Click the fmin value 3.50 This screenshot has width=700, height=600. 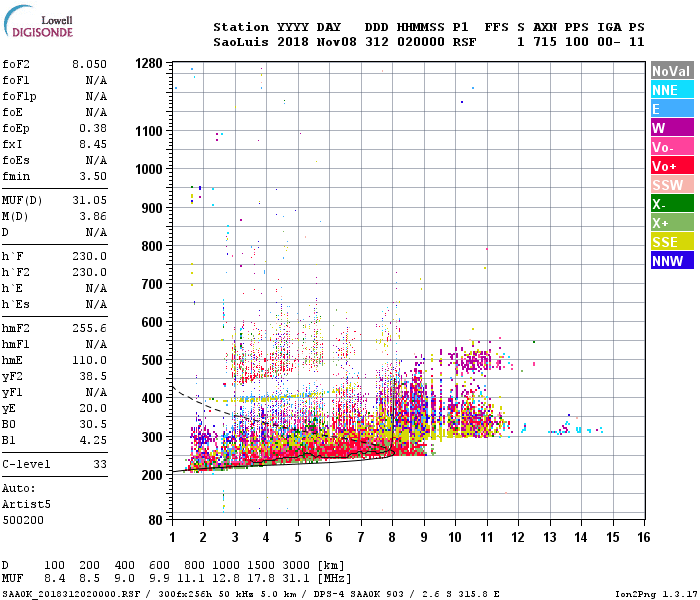click(x=93, y=176)
